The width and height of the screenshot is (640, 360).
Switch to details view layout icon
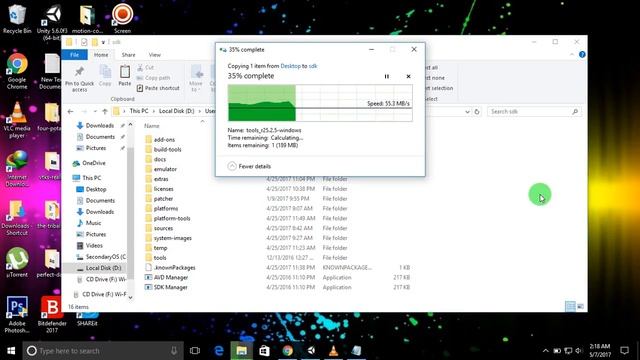[570, 306]
